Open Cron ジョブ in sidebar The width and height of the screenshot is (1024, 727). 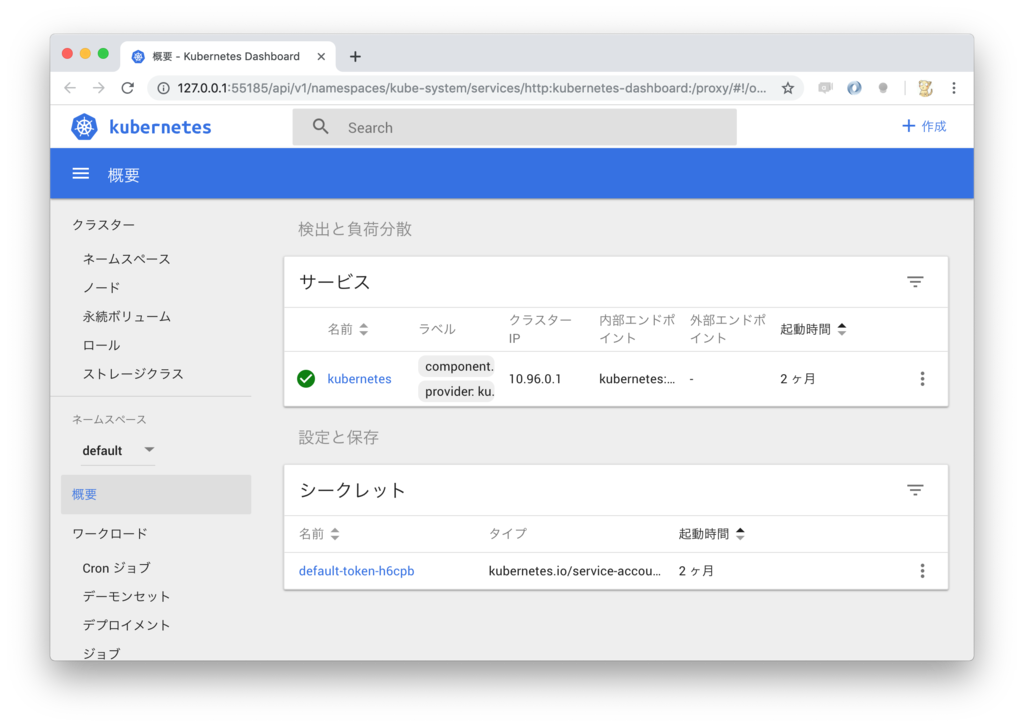click(116, 568)
